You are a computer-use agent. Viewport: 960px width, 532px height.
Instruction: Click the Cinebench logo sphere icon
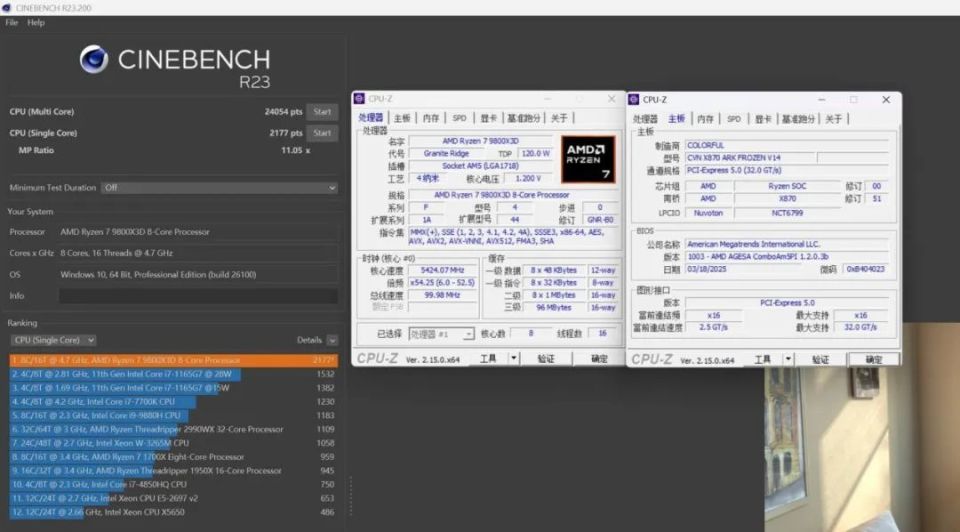[94, 59]
